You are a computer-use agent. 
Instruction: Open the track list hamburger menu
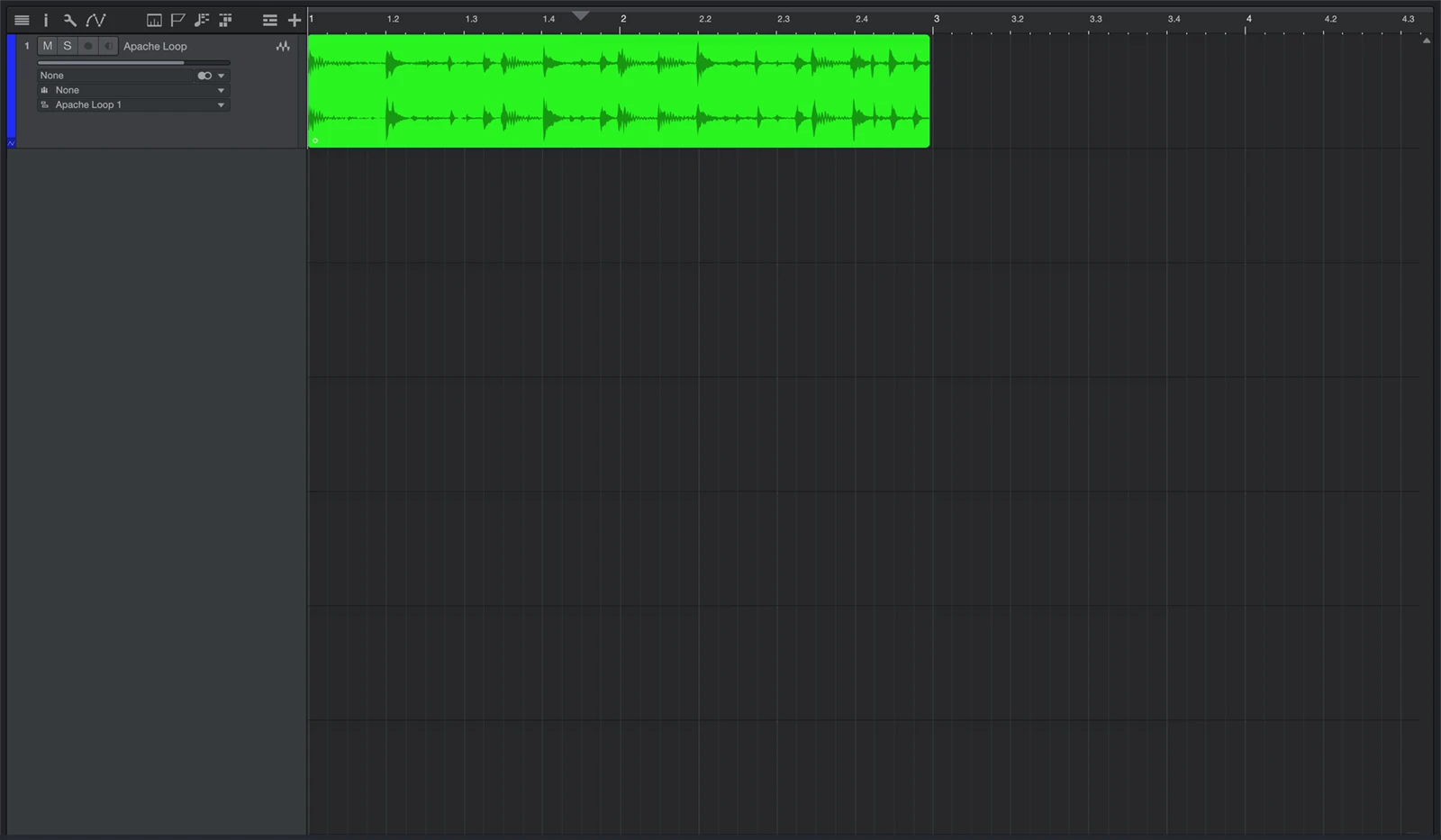(x=22, y=20)
